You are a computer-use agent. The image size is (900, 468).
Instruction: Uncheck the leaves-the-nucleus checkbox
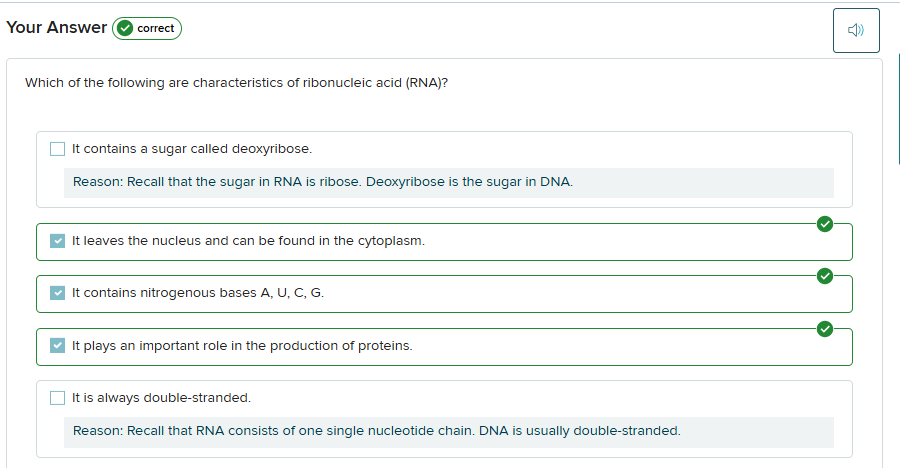(58, 241)
